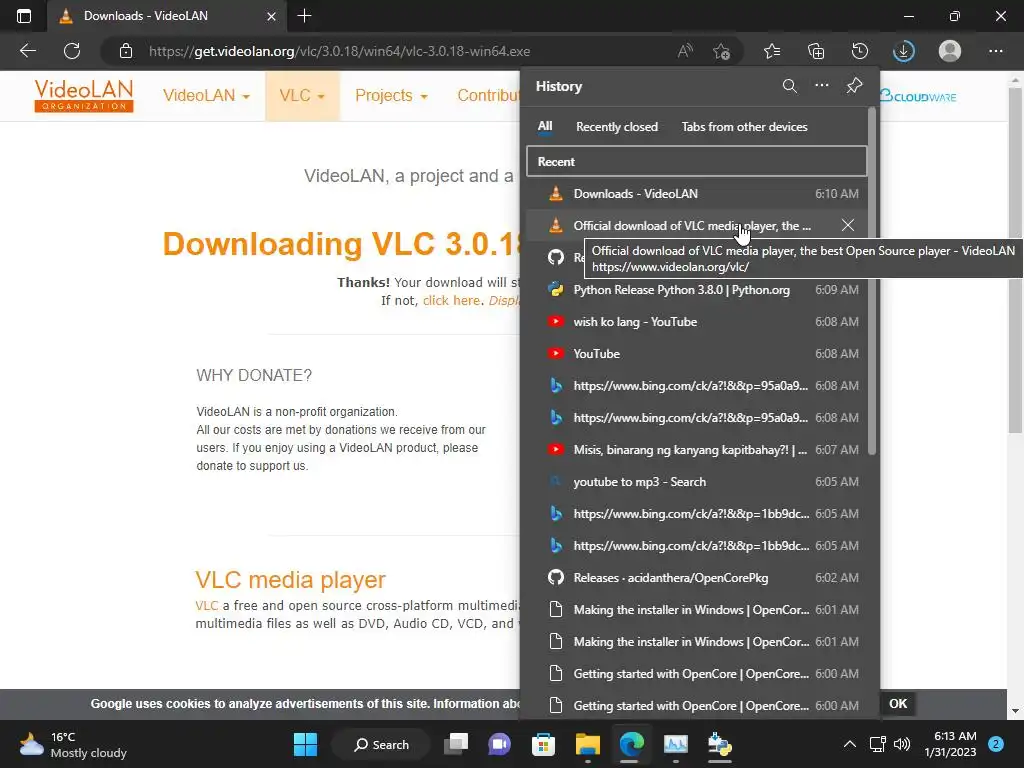Viewport: 1024px width, 768px height.
Task: Click the VideoLAN Organization logo
Action: (84, 96)
